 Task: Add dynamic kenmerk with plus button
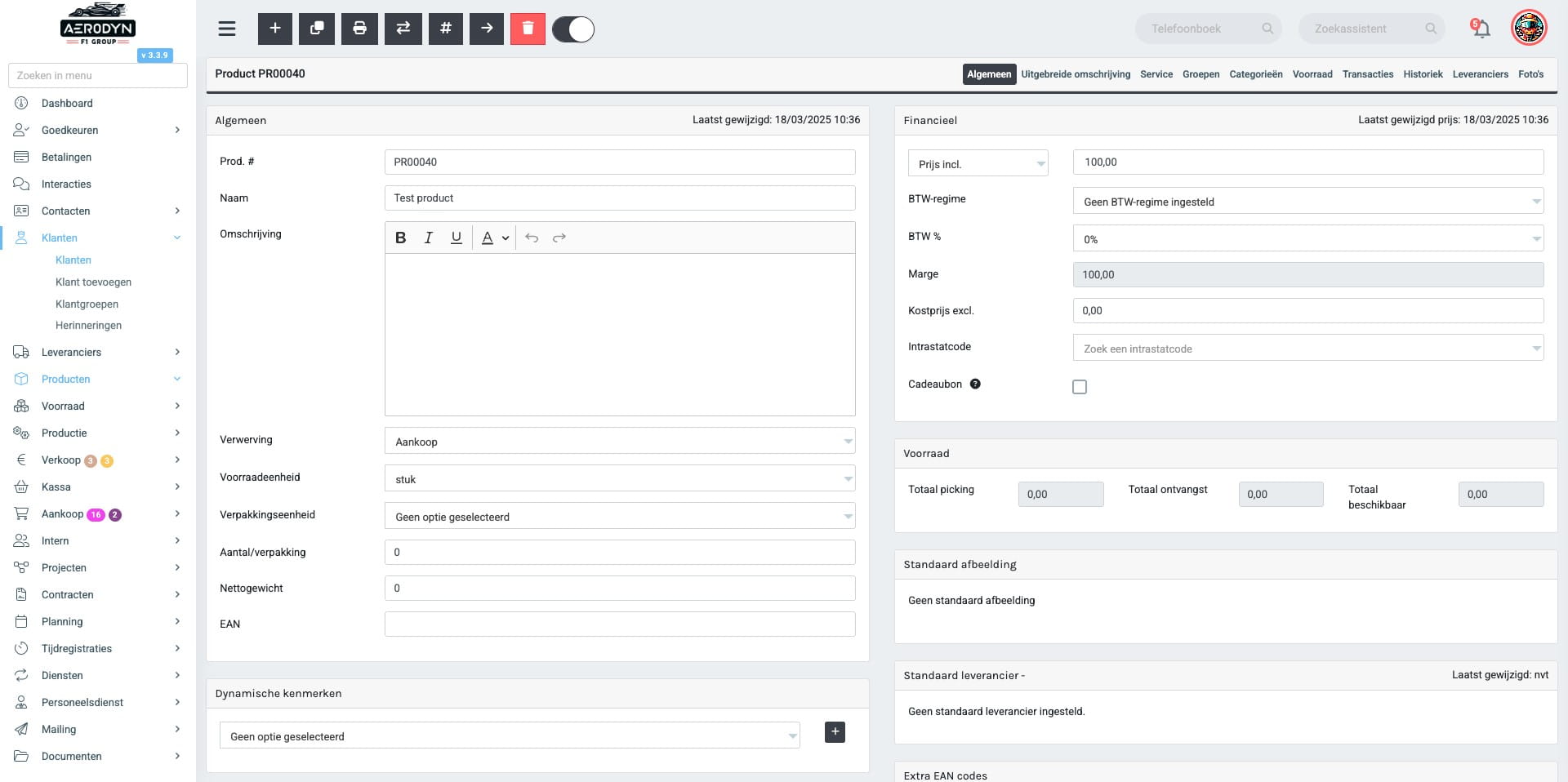[835, 732]
